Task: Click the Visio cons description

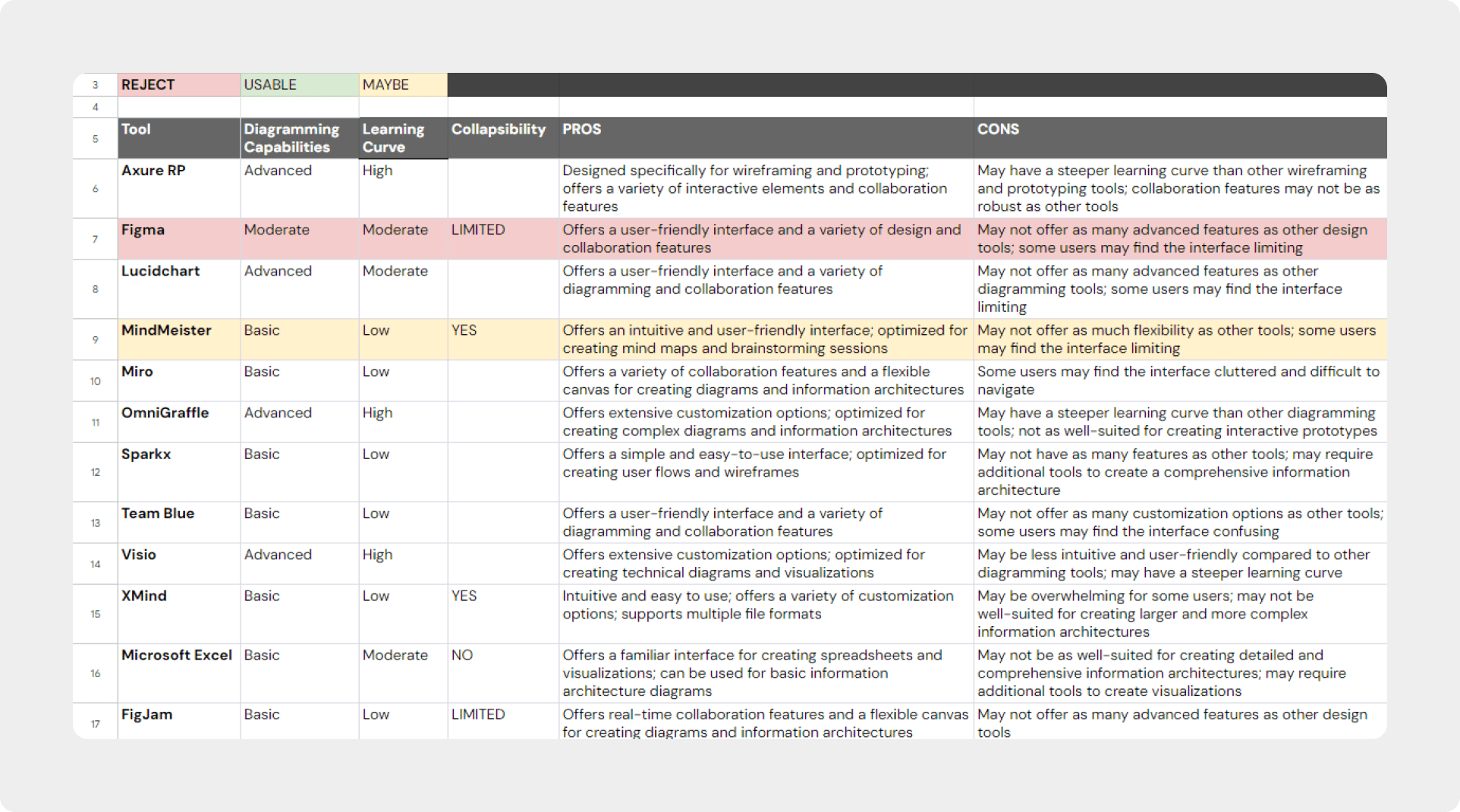Action: 1181,564
